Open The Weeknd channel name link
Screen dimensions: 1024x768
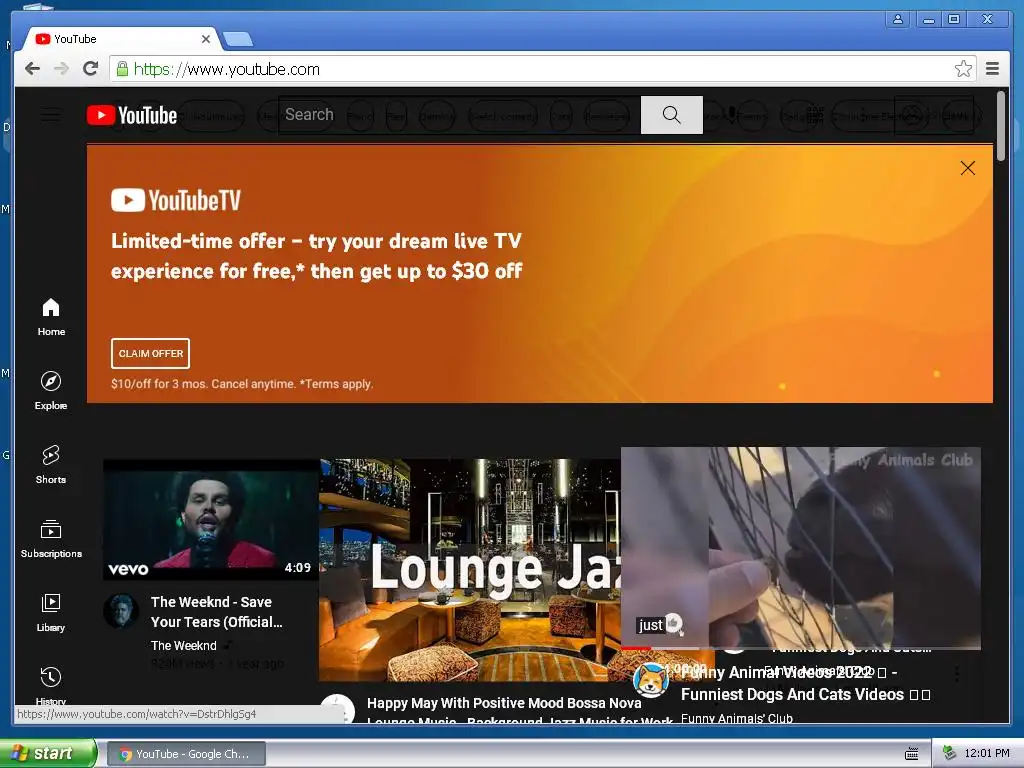184,645
